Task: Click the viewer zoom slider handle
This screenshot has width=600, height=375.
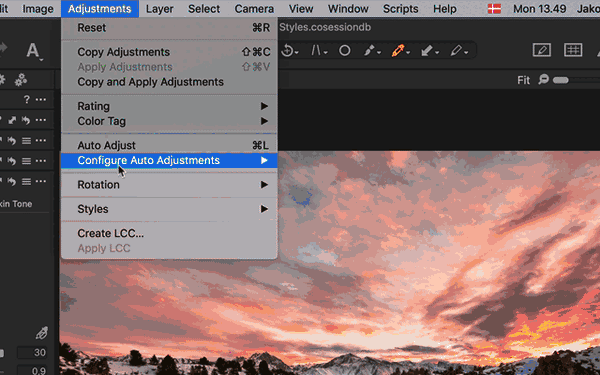Action: pyautogui.click(x=561, y=80)
